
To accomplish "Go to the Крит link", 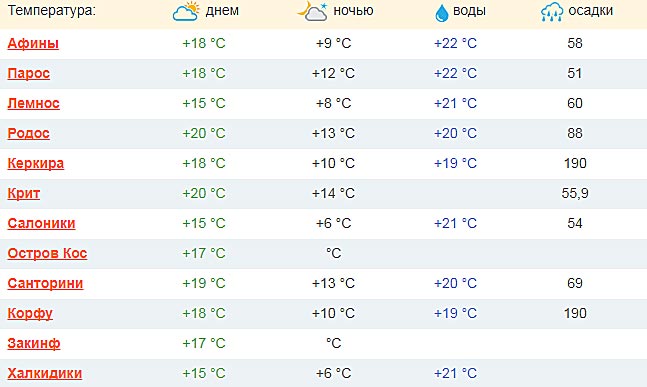I will click(x=24, y=194).
